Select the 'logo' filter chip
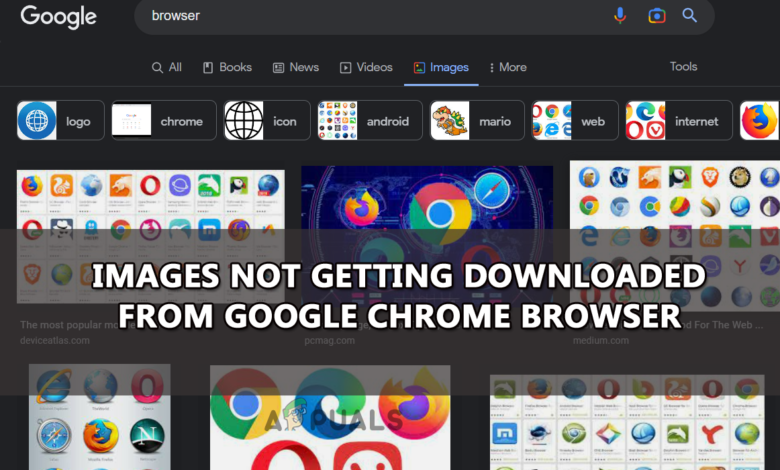The width and height of the screenshot is (780, 470). 61,121
